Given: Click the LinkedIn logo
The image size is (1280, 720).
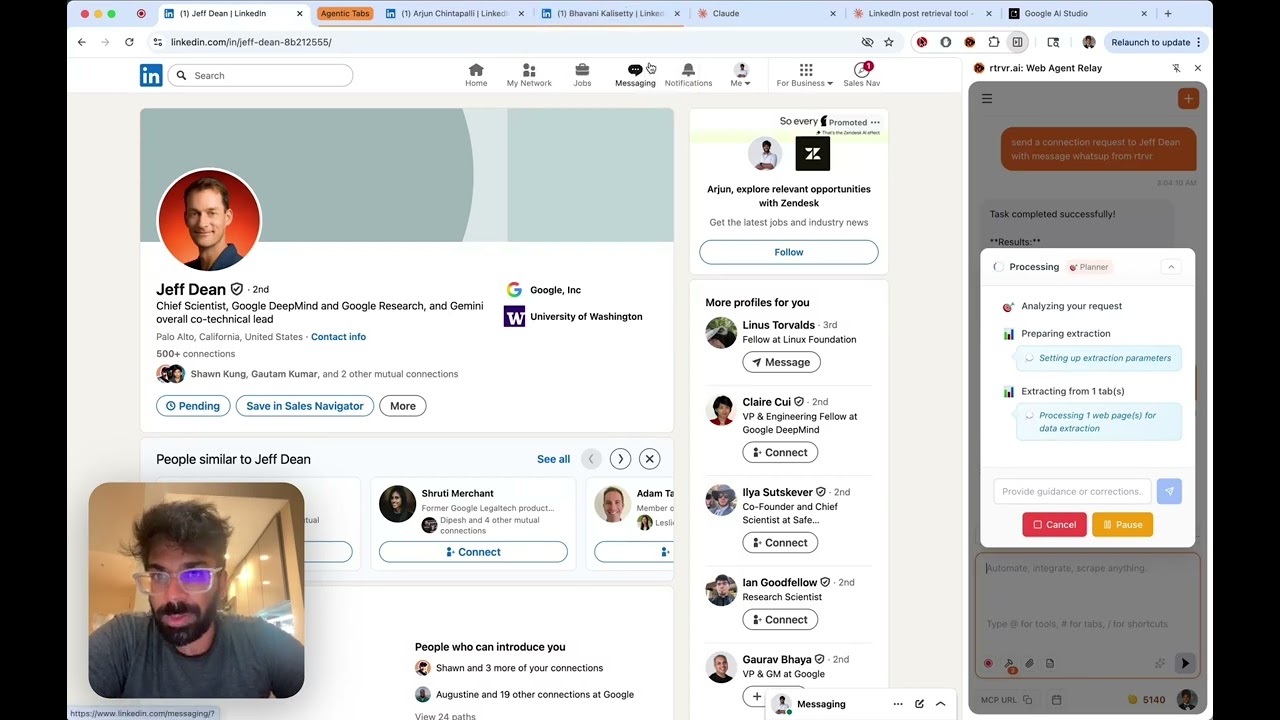Looking at the screenshot, I should tap(151, 75).
